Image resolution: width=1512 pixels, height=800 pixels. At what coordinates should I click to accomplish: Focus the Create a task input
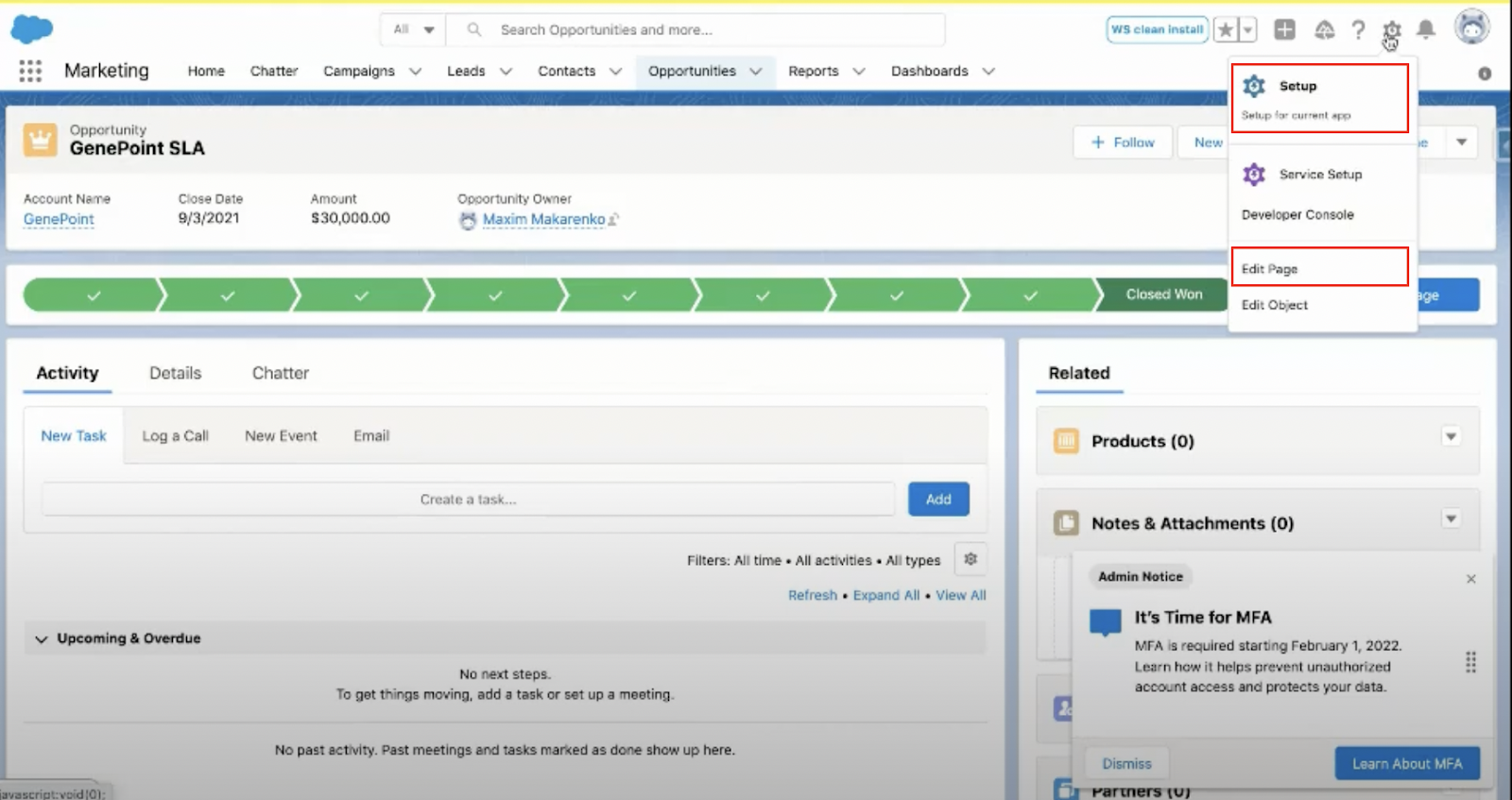coord(468,499)
